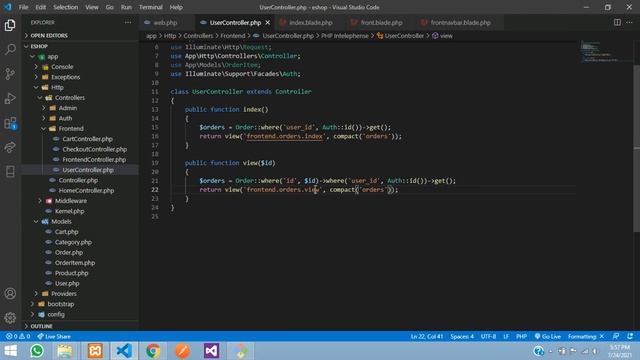The height and width of the screenshot is (360, 640).
Task: Expand the Middleware folder
Action: click(80, 200)
